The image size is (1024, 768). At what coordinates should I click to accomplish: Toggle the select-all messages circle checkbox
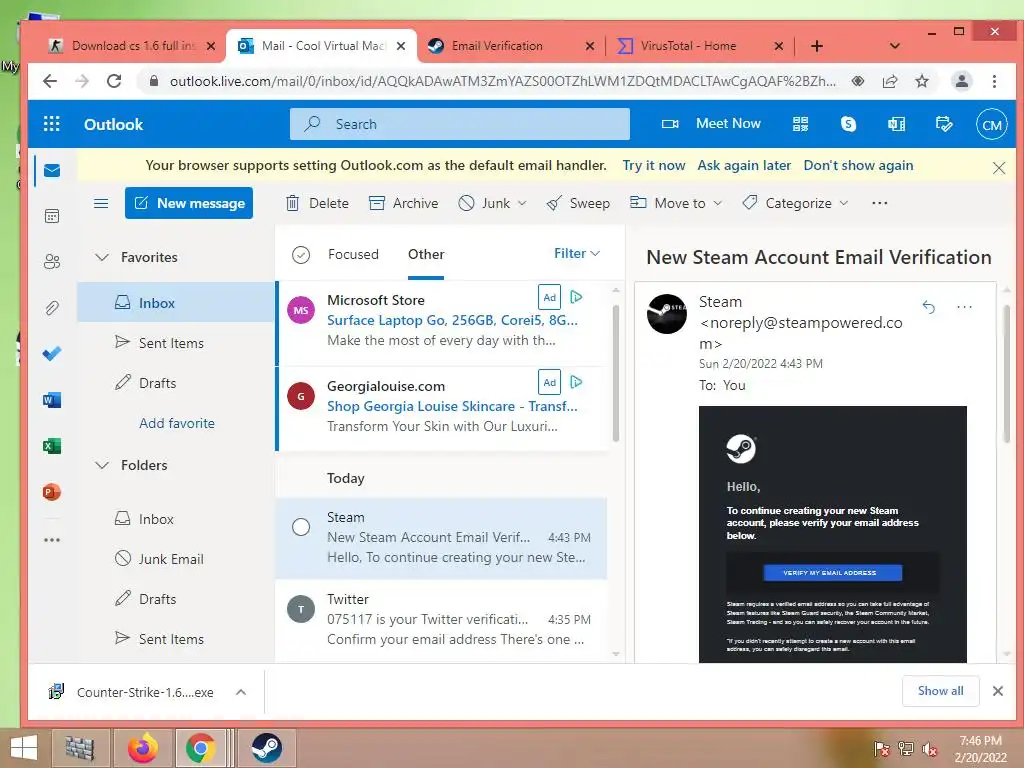(x=301, y=255)
